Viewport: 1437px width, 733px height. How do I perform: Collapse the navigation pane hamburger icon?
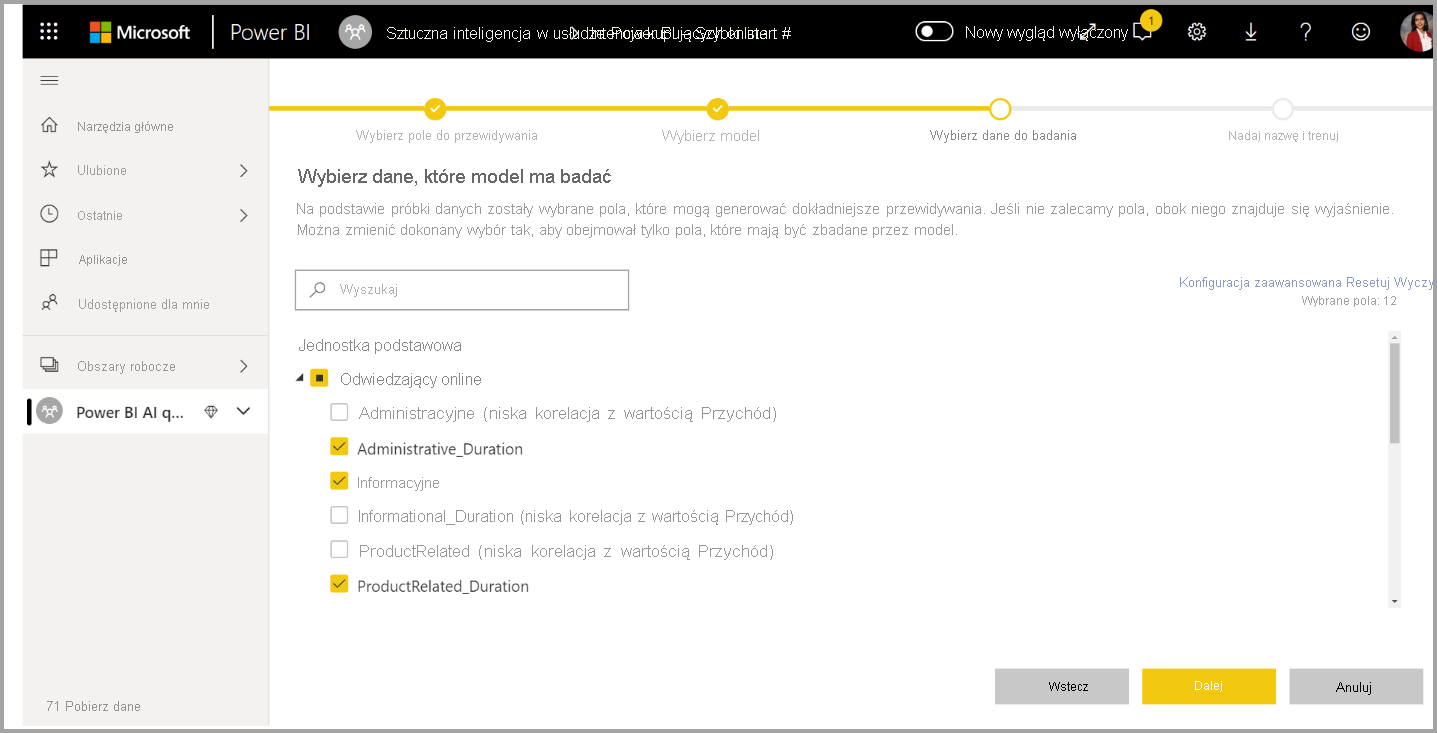tap(49, 80)
